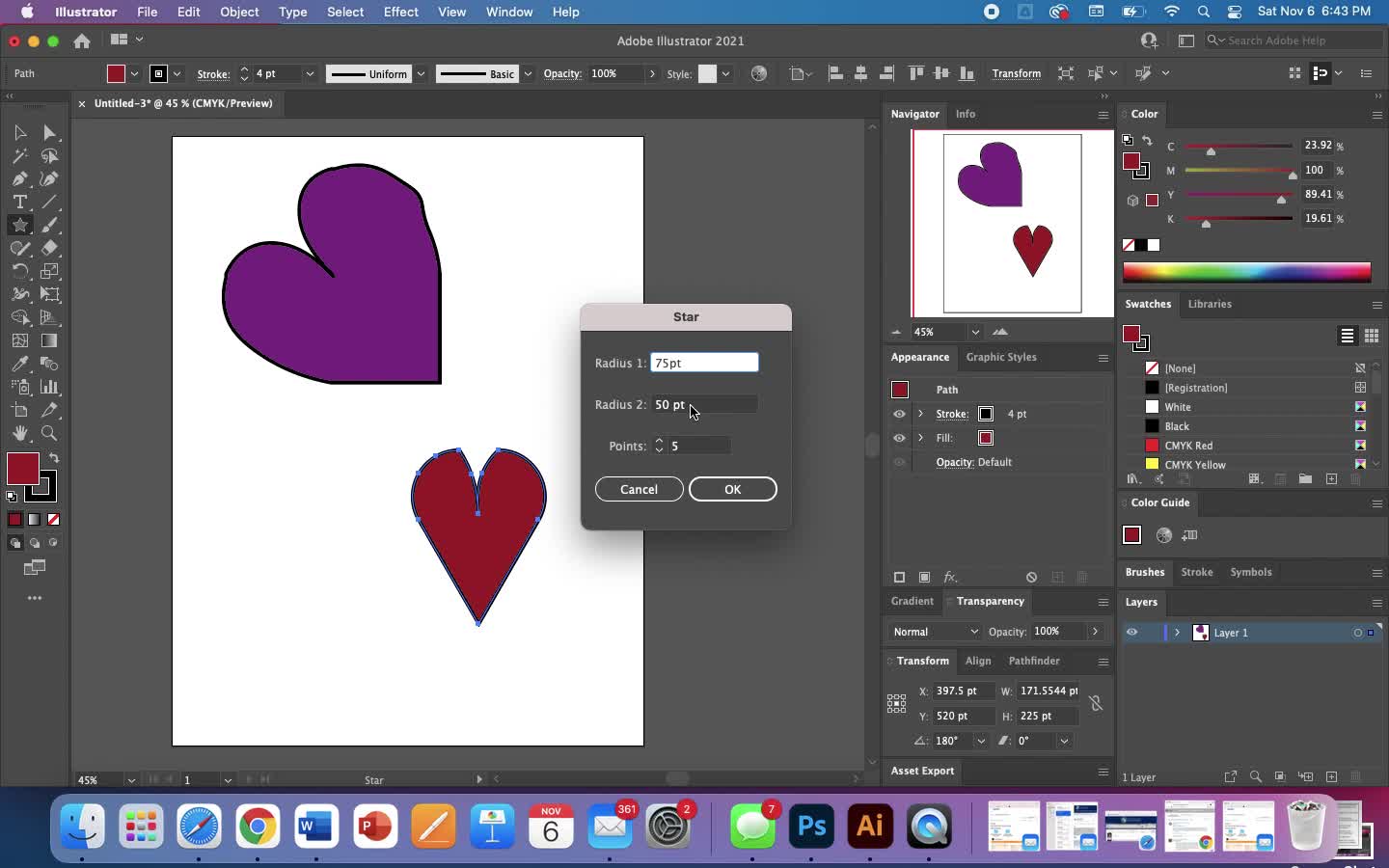Select the Zoom tool magnifier
The width and height of the screenshot is (1389, 868).
[49, 433]
